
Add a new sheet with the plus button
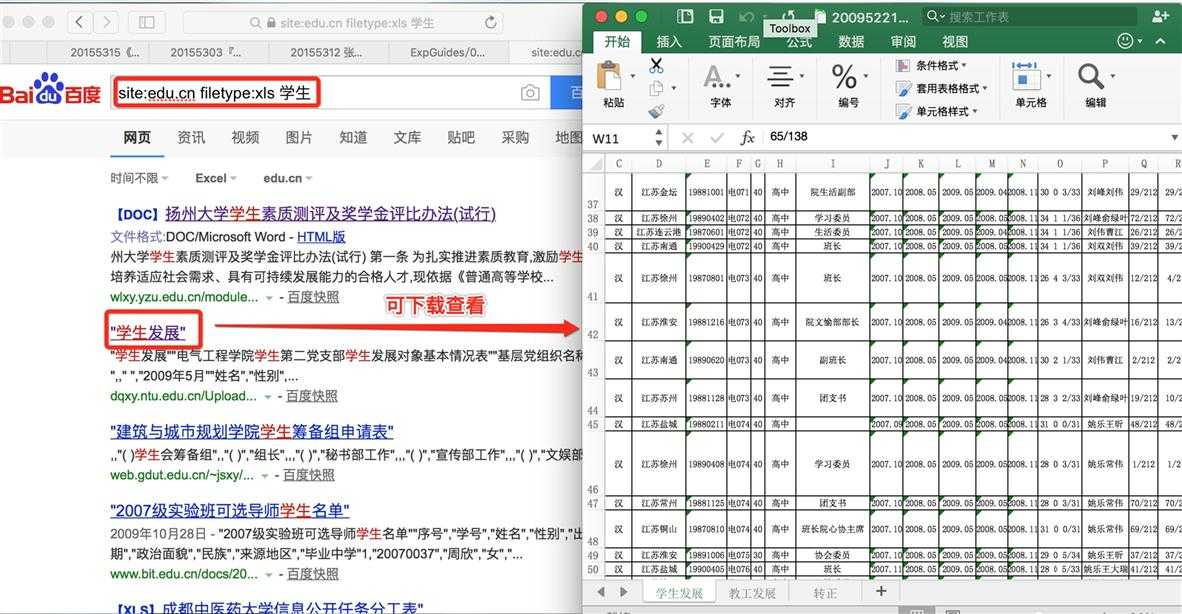[x=880, y=591]
